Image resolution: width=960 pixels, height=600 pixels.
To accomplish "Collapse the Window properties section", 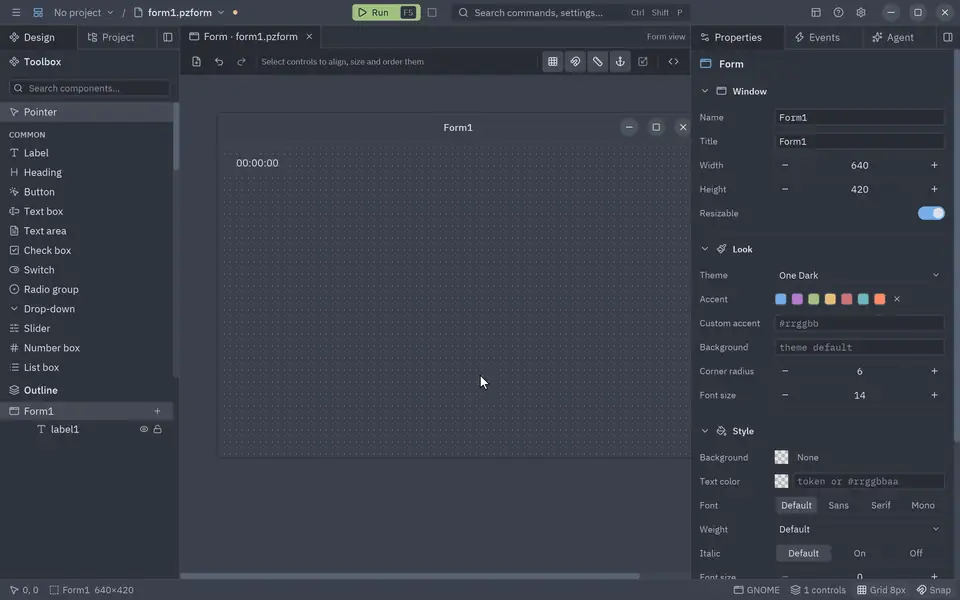I will point(705,91).
